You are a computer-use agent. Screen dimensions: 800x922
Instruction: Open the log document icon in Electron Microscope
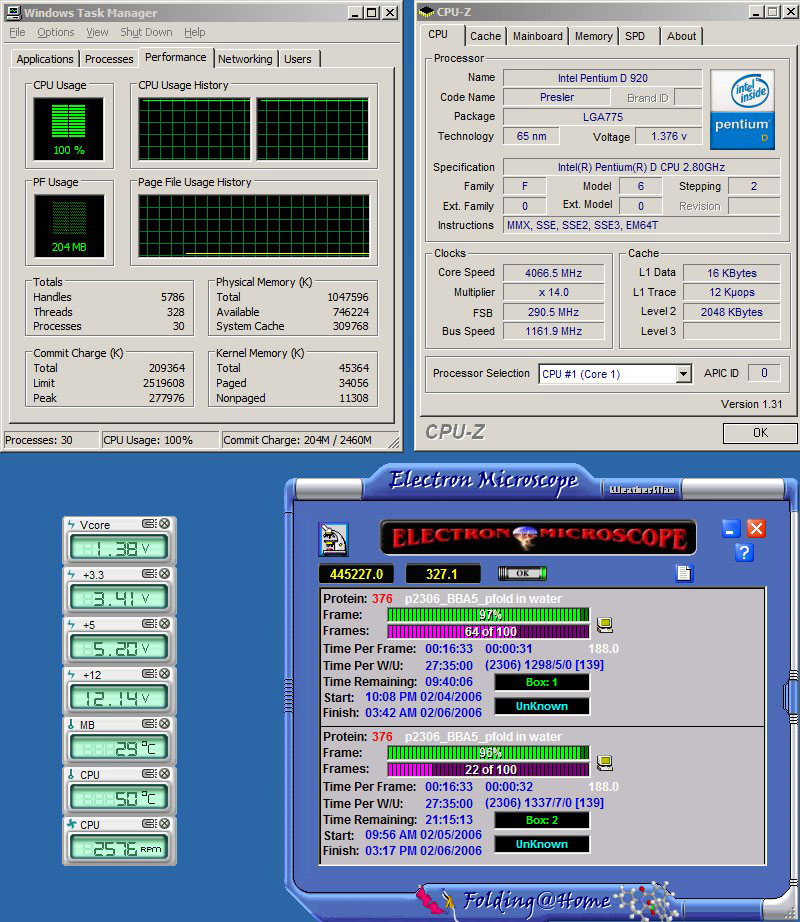(x=684, y=573)
